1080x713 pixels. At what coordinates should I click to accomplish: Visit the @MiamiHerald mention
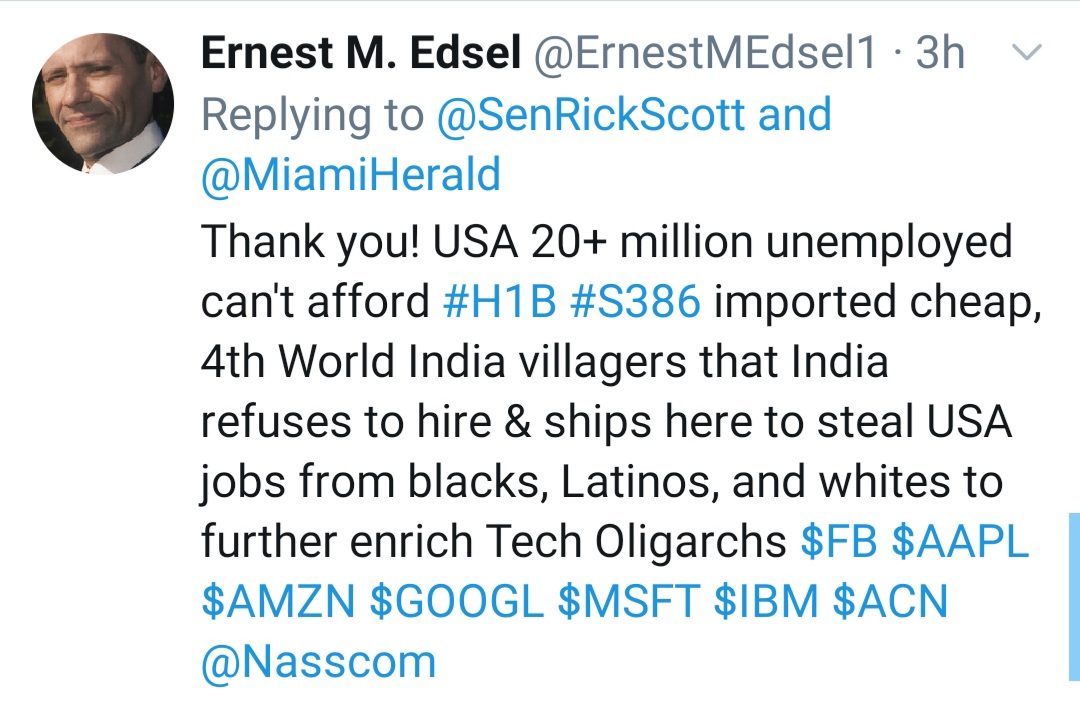click(350, 176)
